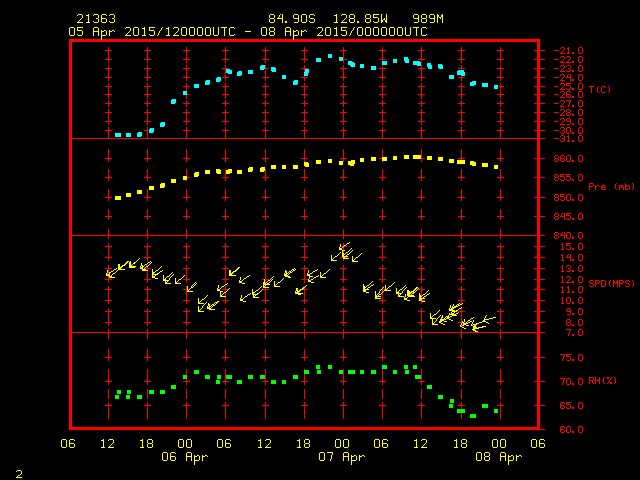Click the -31.0 temperature tick label
This screenshot has width=640, height=480.
pyautogui.click(x=568, y=139)
